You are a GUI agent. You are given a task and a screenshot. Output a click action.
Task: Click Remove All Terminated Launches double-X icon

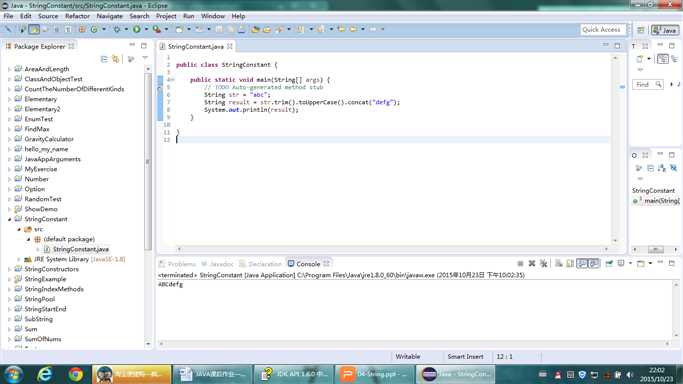pyautogui.click(x=543, y=263)
